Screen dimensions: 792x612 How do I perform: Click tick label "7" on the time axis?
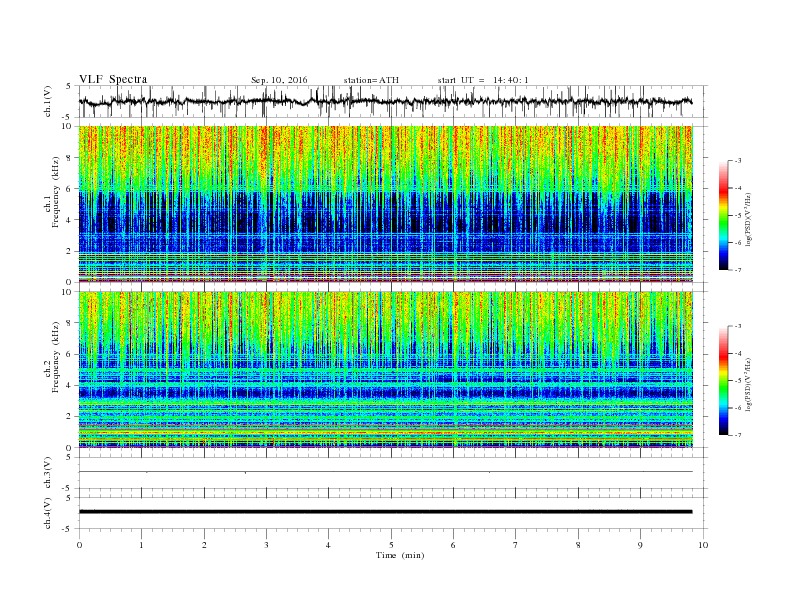point(516,545)
